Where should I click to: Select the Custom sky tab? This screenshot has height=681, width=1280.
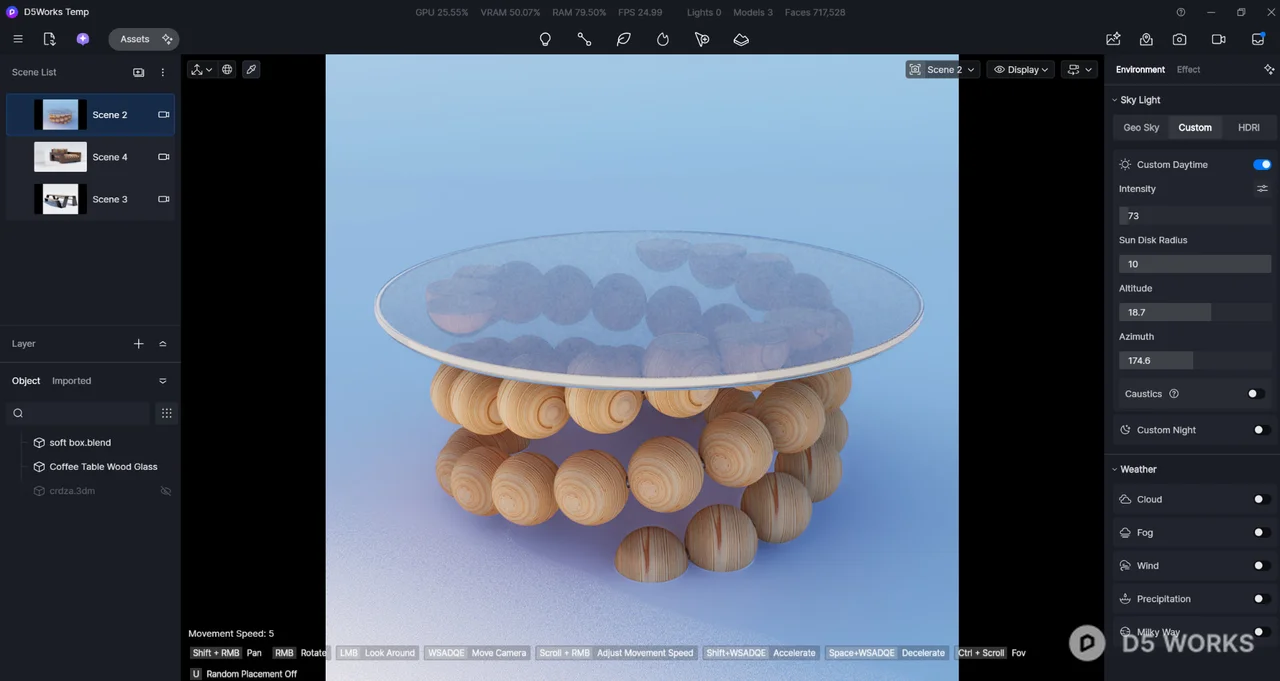[1195, 128]
